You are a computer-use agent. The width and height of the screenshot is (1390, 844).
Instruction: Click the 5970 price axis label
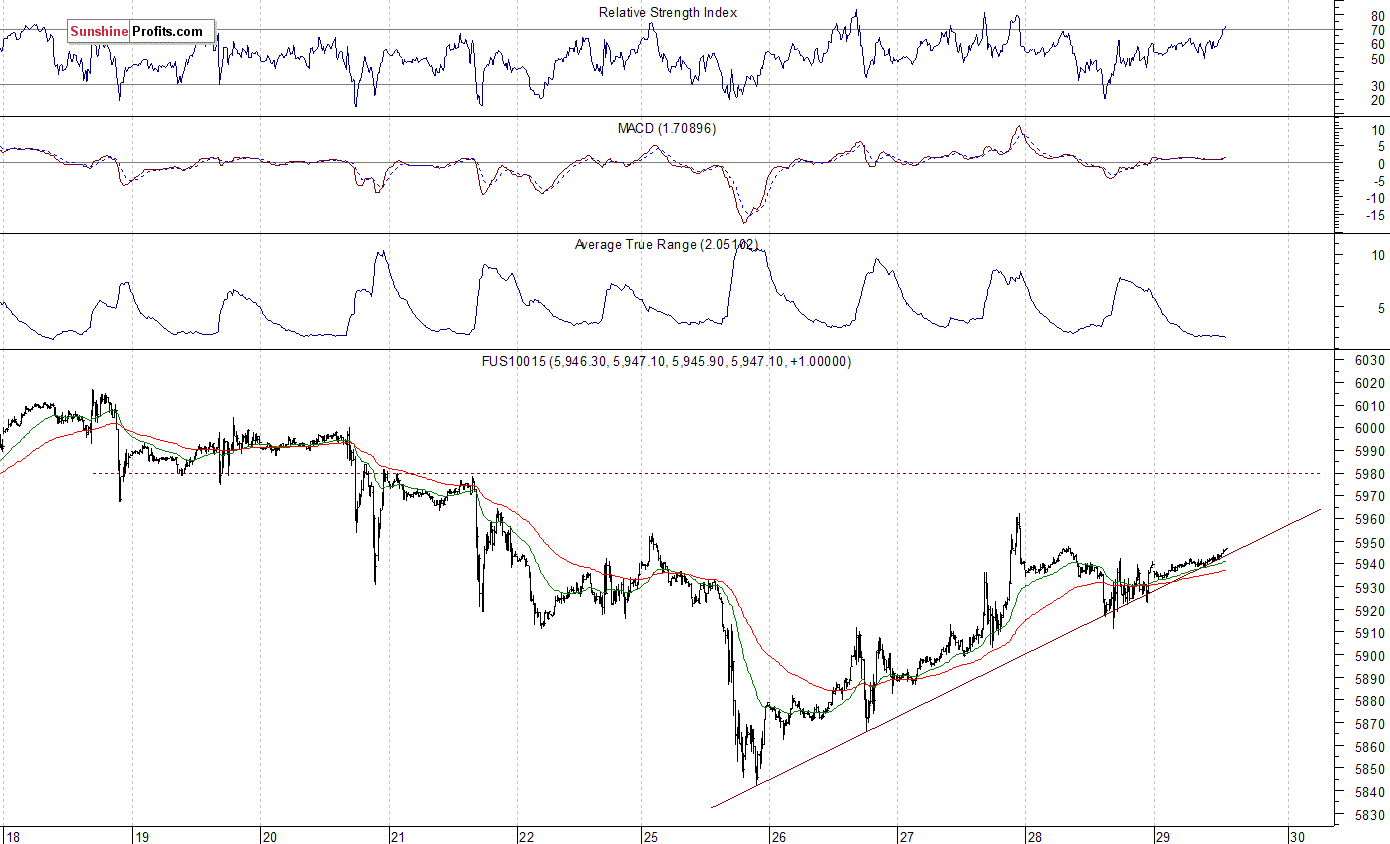click(x=1370, y=497)
